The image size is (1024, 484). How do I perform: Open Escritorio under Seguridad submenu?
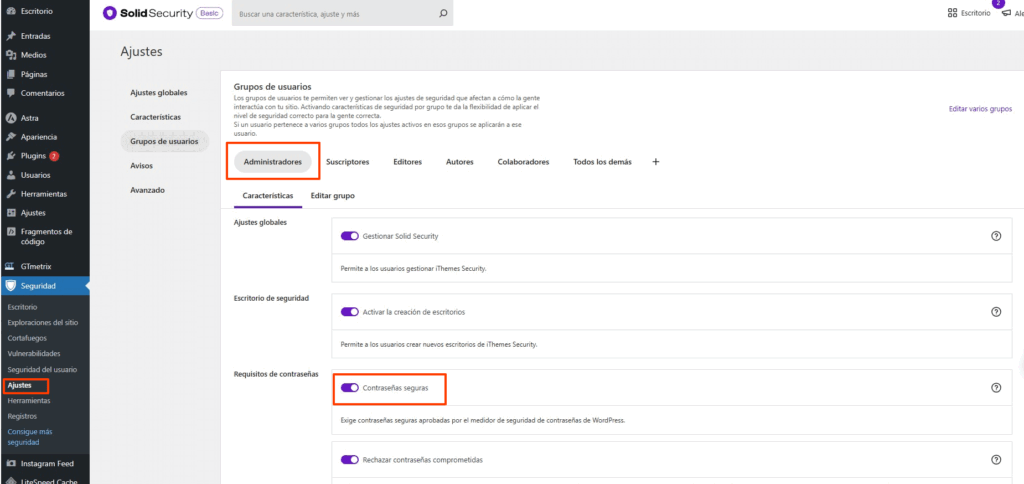22,306
